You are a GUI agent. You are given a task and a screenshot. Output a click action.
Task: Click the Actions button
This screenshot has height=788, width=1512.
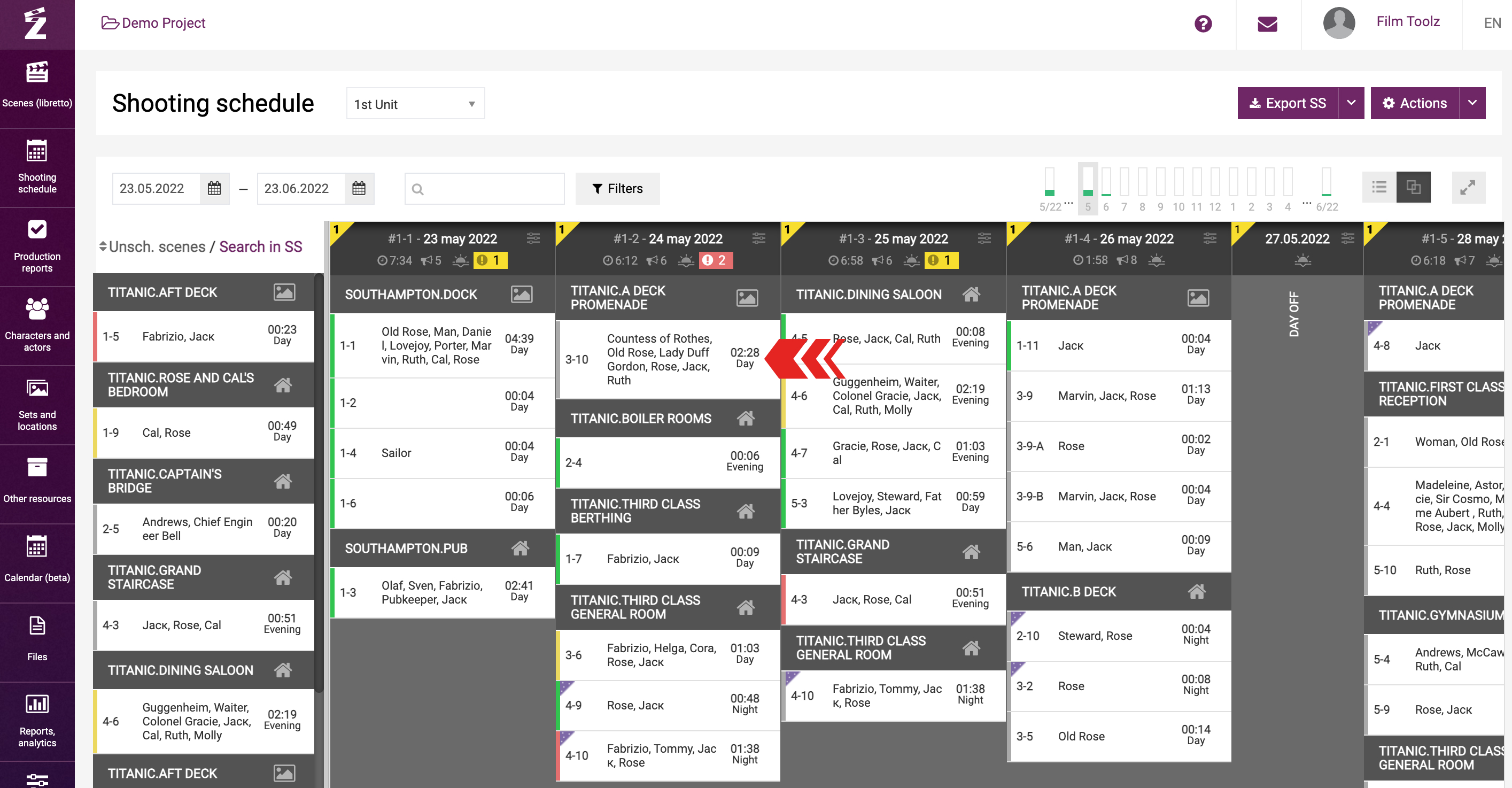(x=1415, y=103)
